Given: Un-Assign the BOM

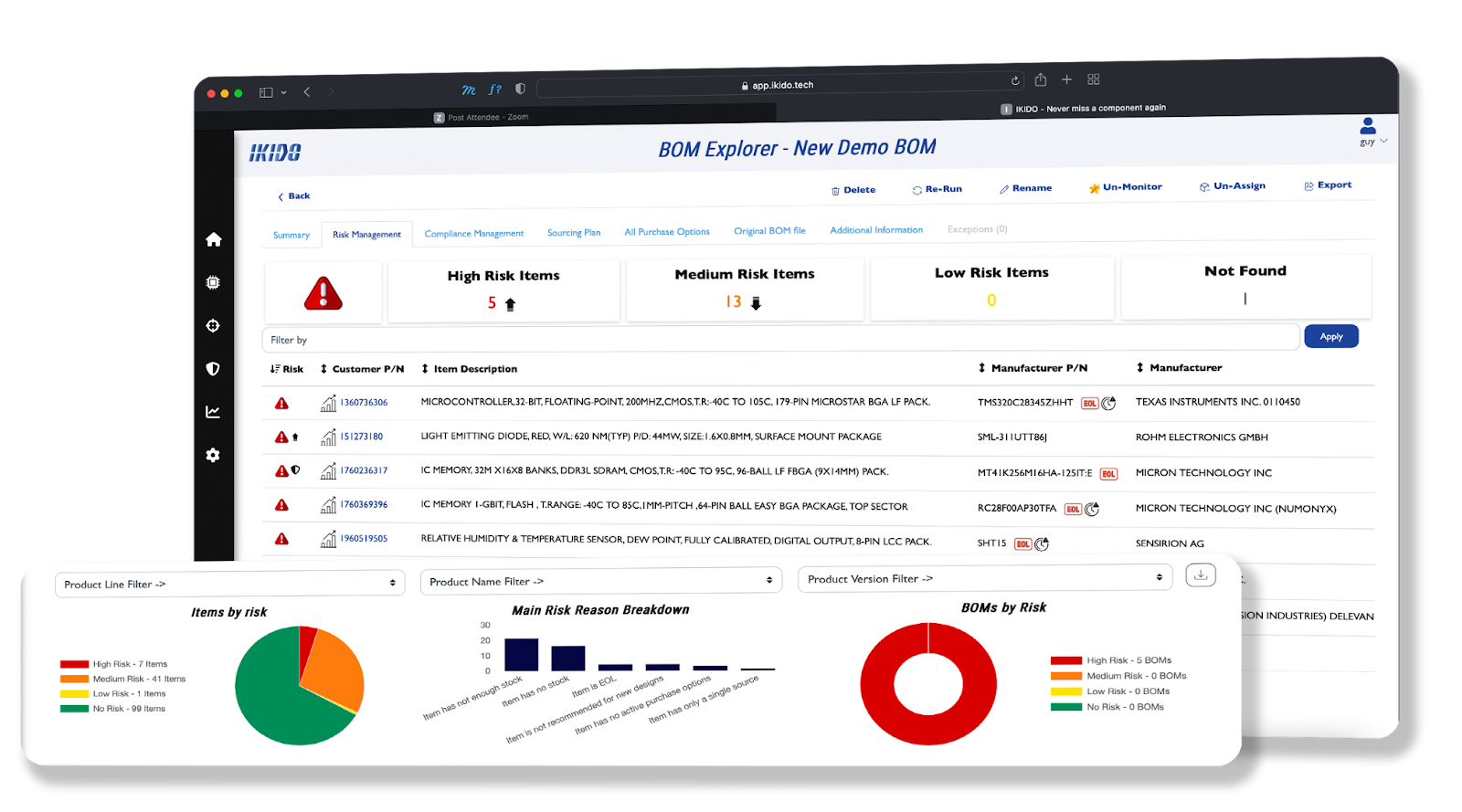Looking at the screenshot, I should click(x=1233, y=185).
